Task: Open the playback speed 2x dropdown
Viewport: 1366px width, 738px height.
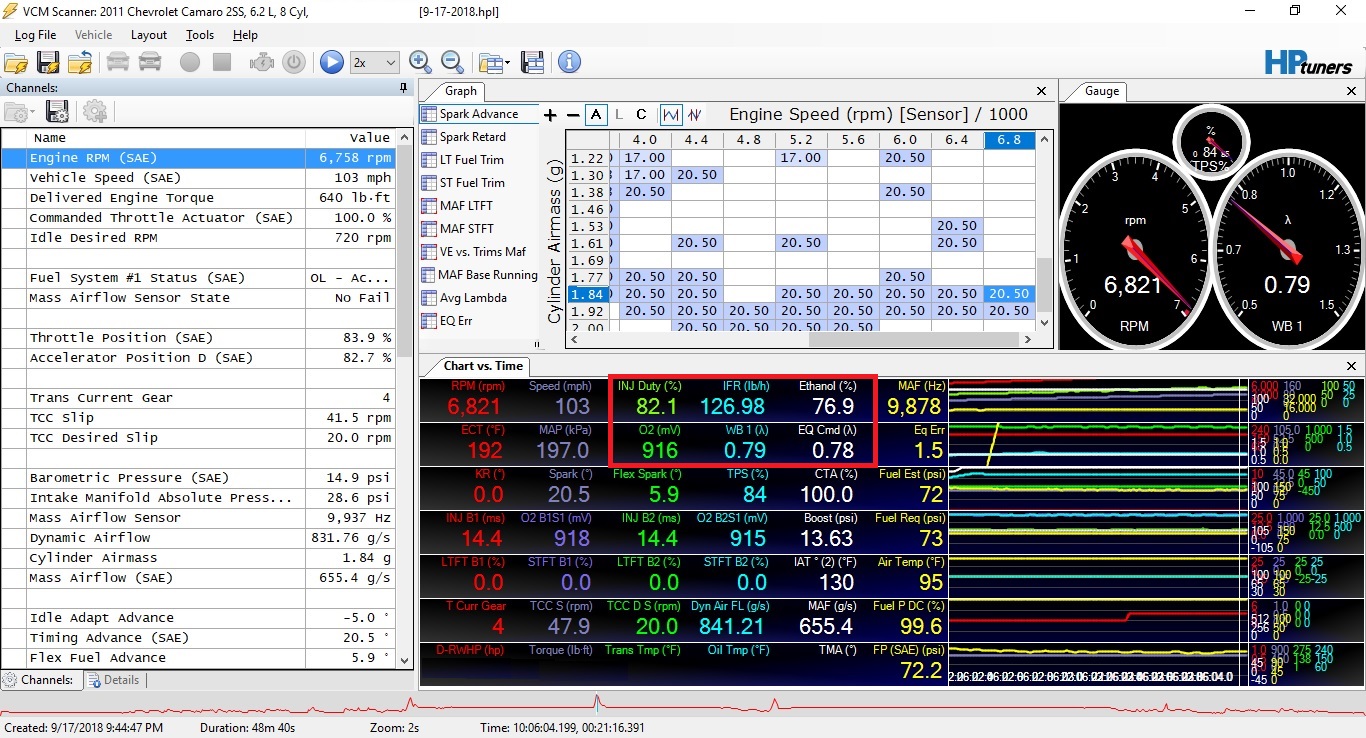Action: click(375, 62)
